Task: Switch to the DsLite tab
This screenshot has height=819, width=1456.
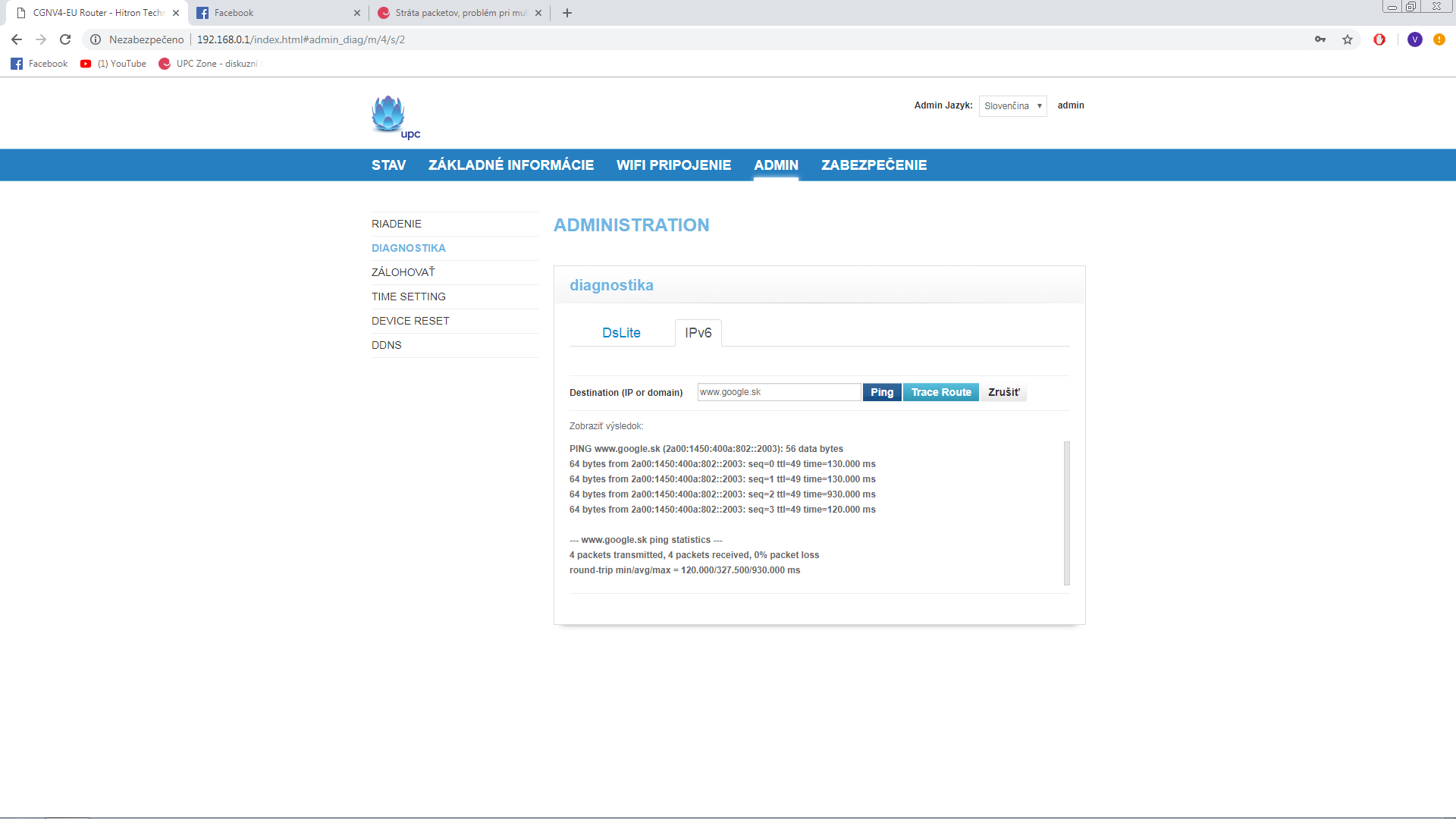Action: pos(621,333)
